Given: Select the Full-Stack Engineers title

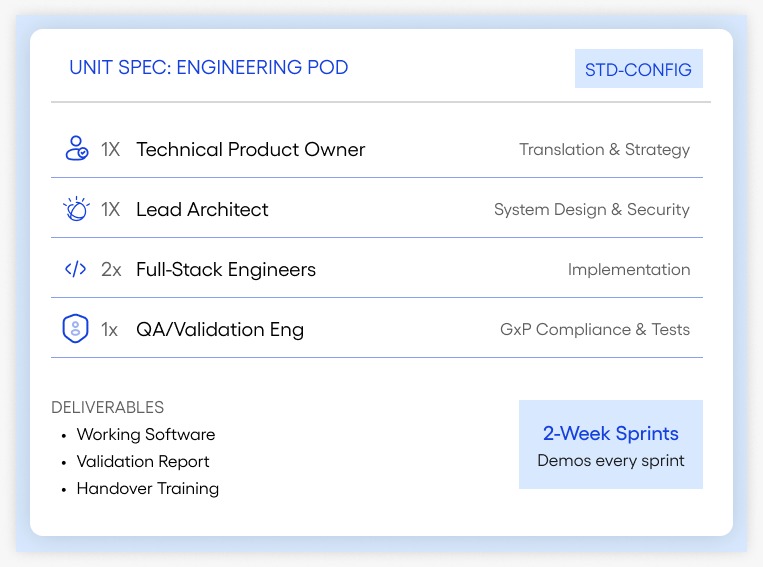Looking at the screenshot, I should click(226, 270).
